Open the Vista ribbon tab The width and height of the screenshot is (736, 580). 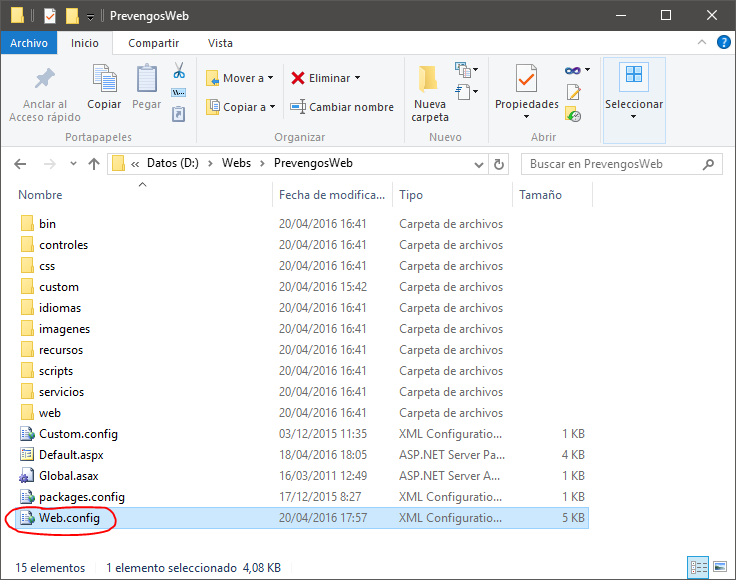pos(220,43)
